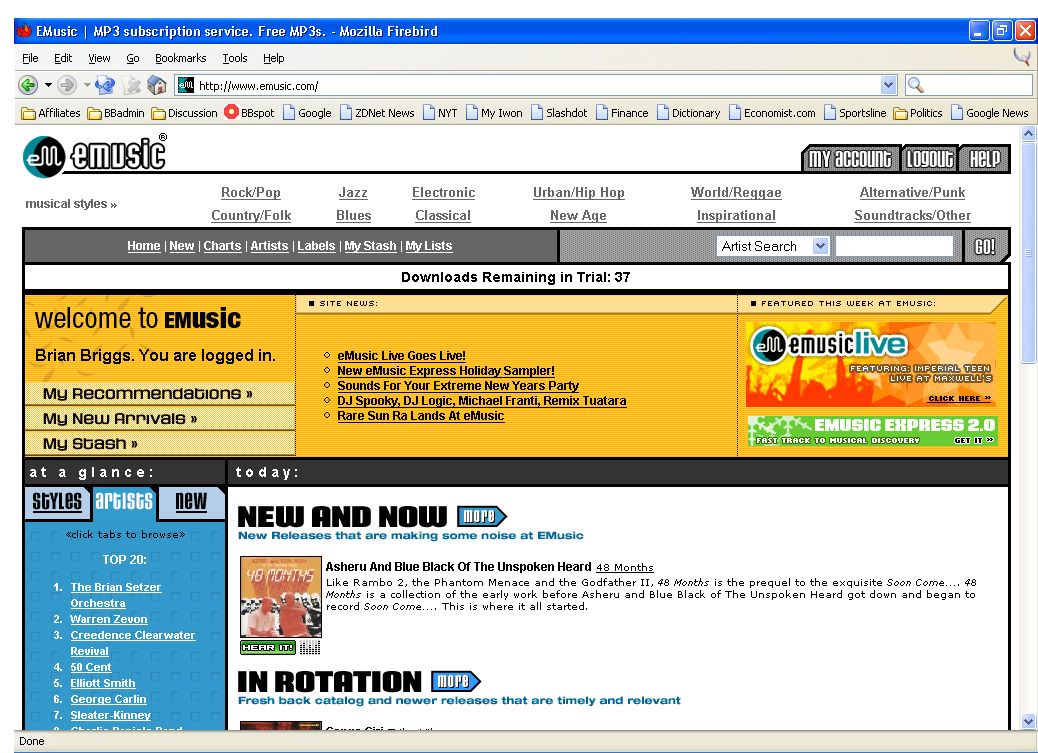Open the Back button history dropdown arrow
The image size is (1038, 753).
48,85
